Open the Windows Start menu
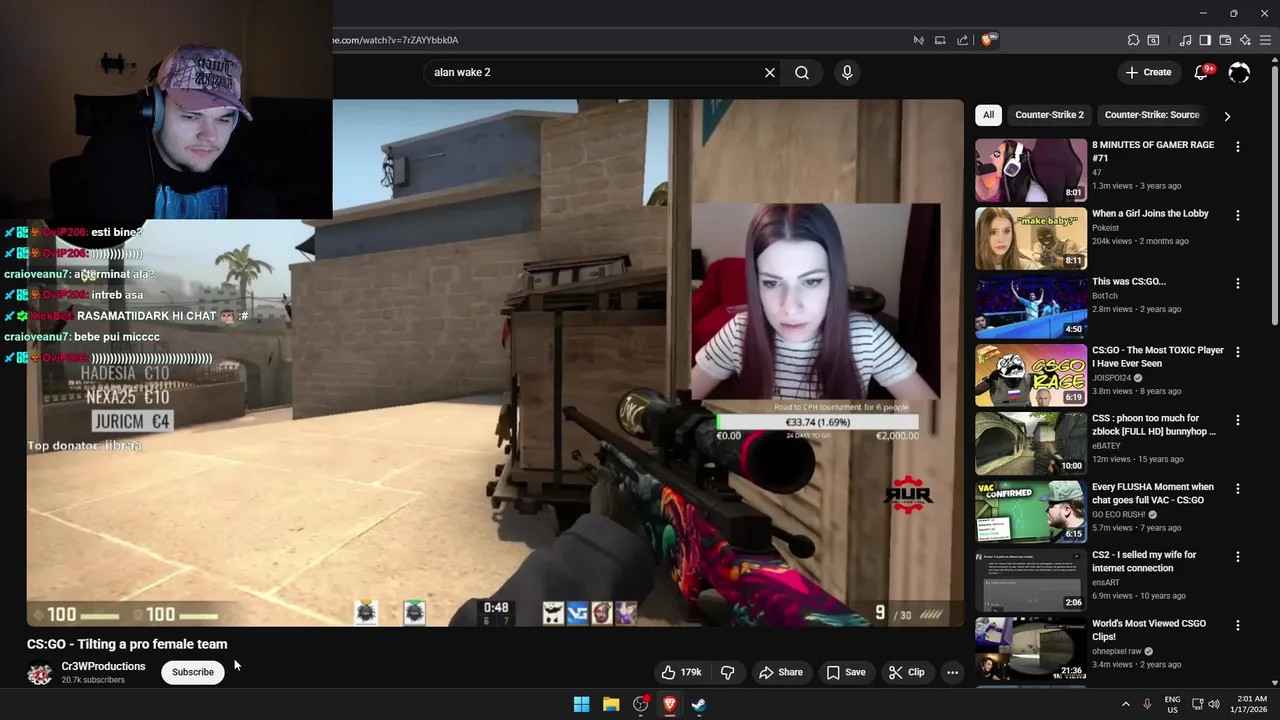Viewport: 1280px width, 720px height. 581,704
